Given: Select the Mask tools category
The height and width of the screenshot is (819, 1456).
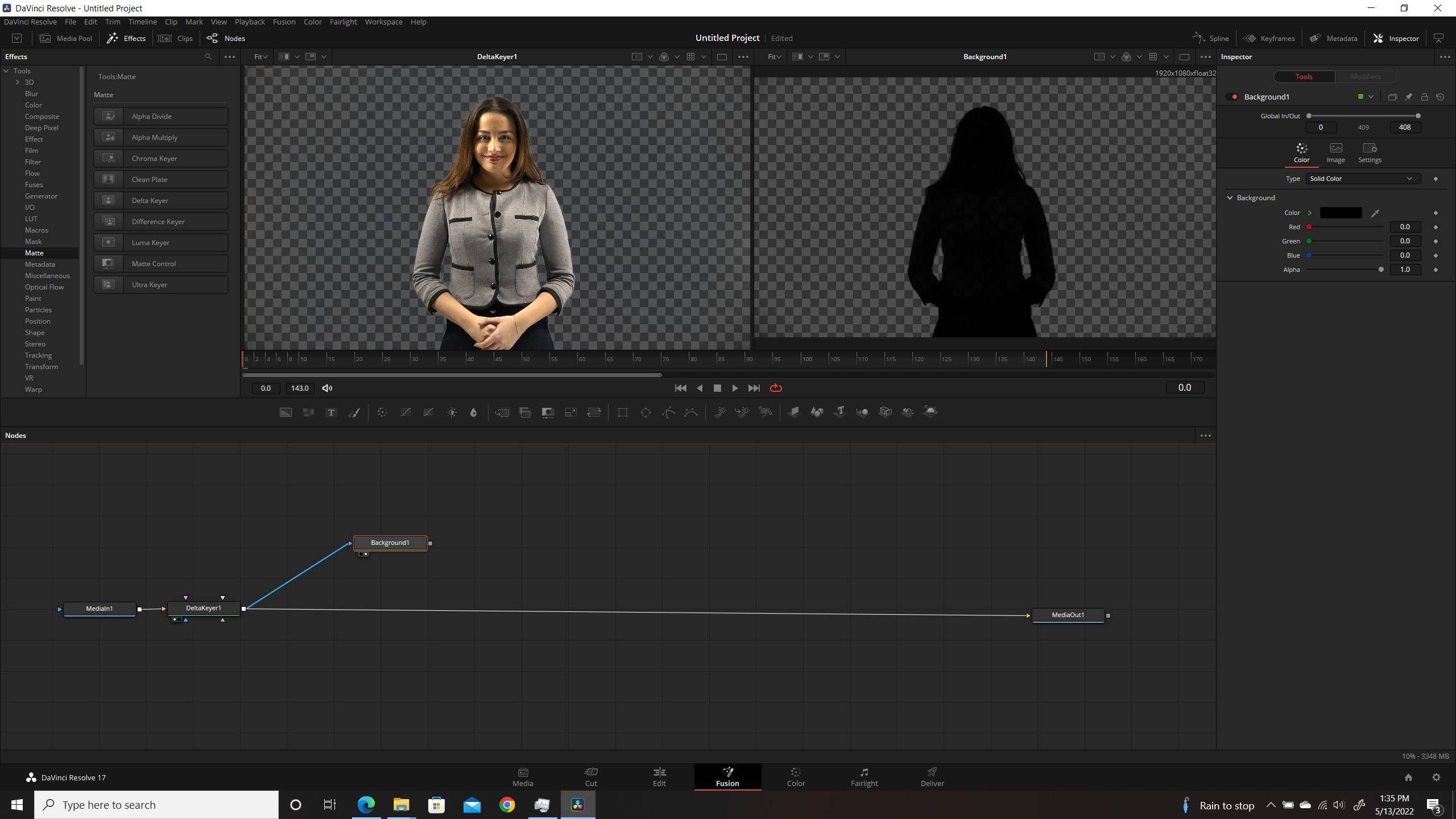Looking at the screenshot, I should tap(34, 242).
